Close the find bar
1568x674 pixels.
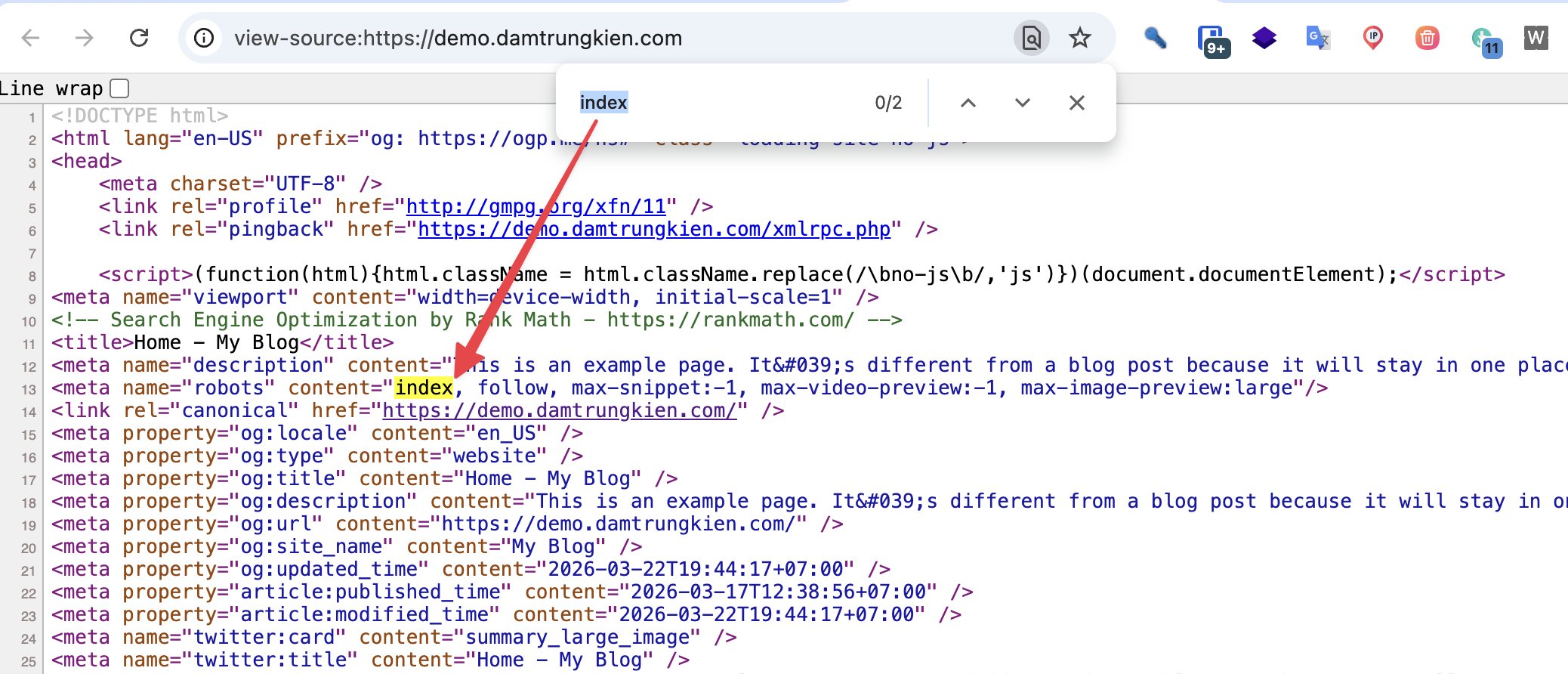click(1076, 103)
